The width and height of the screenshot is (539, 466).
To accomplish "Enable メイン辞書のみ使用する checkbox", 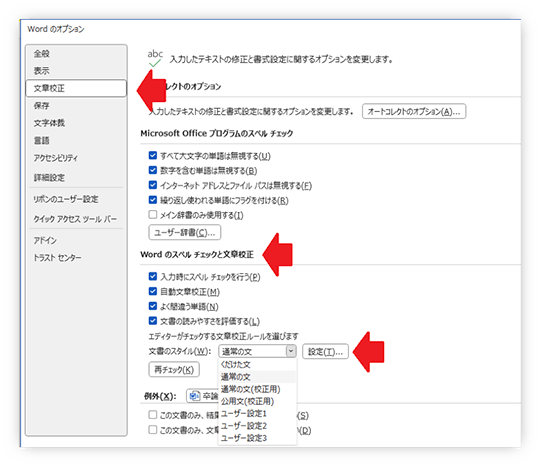I will (153, 215).
